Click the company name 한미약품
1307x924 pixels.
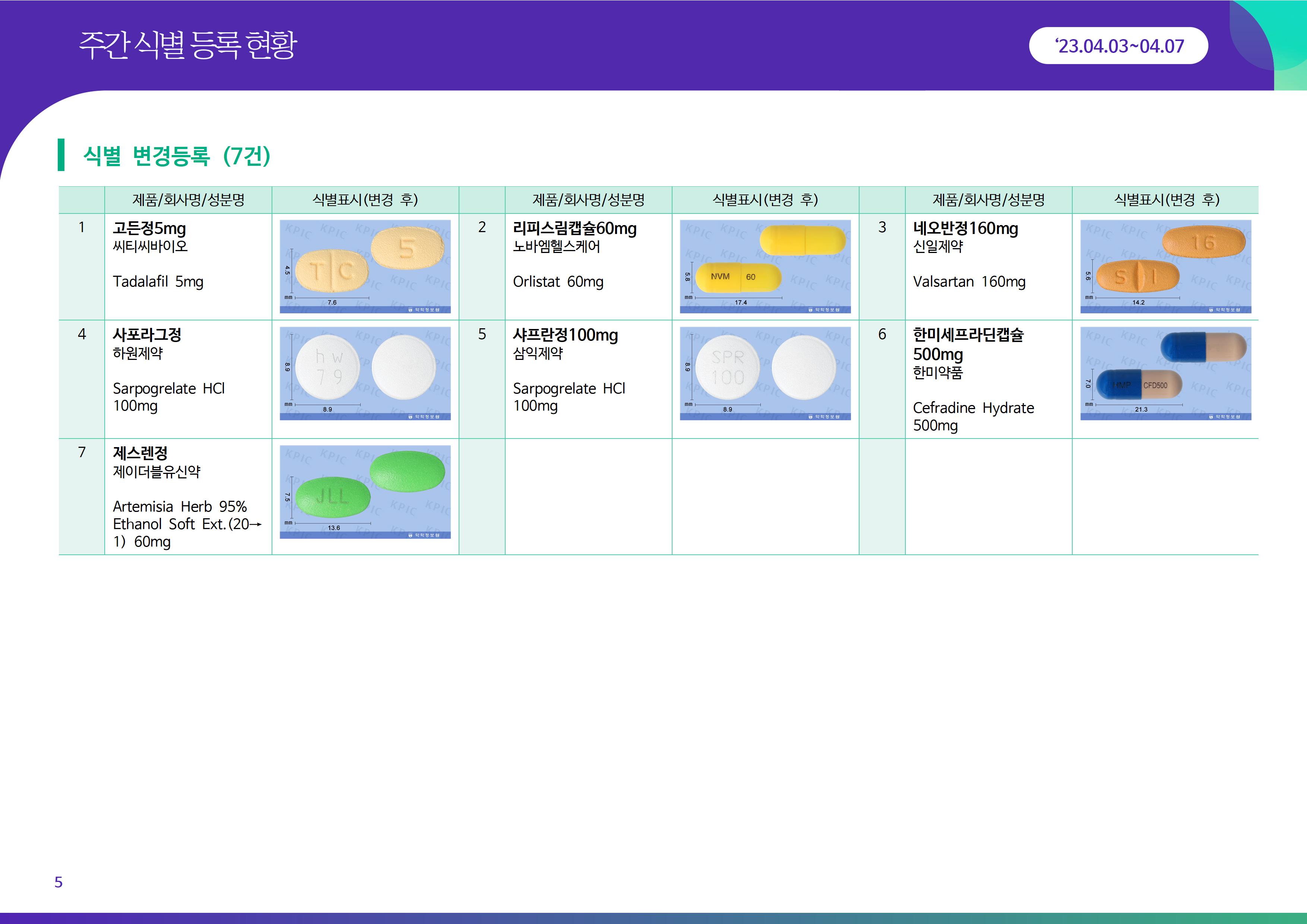(937, 373)
